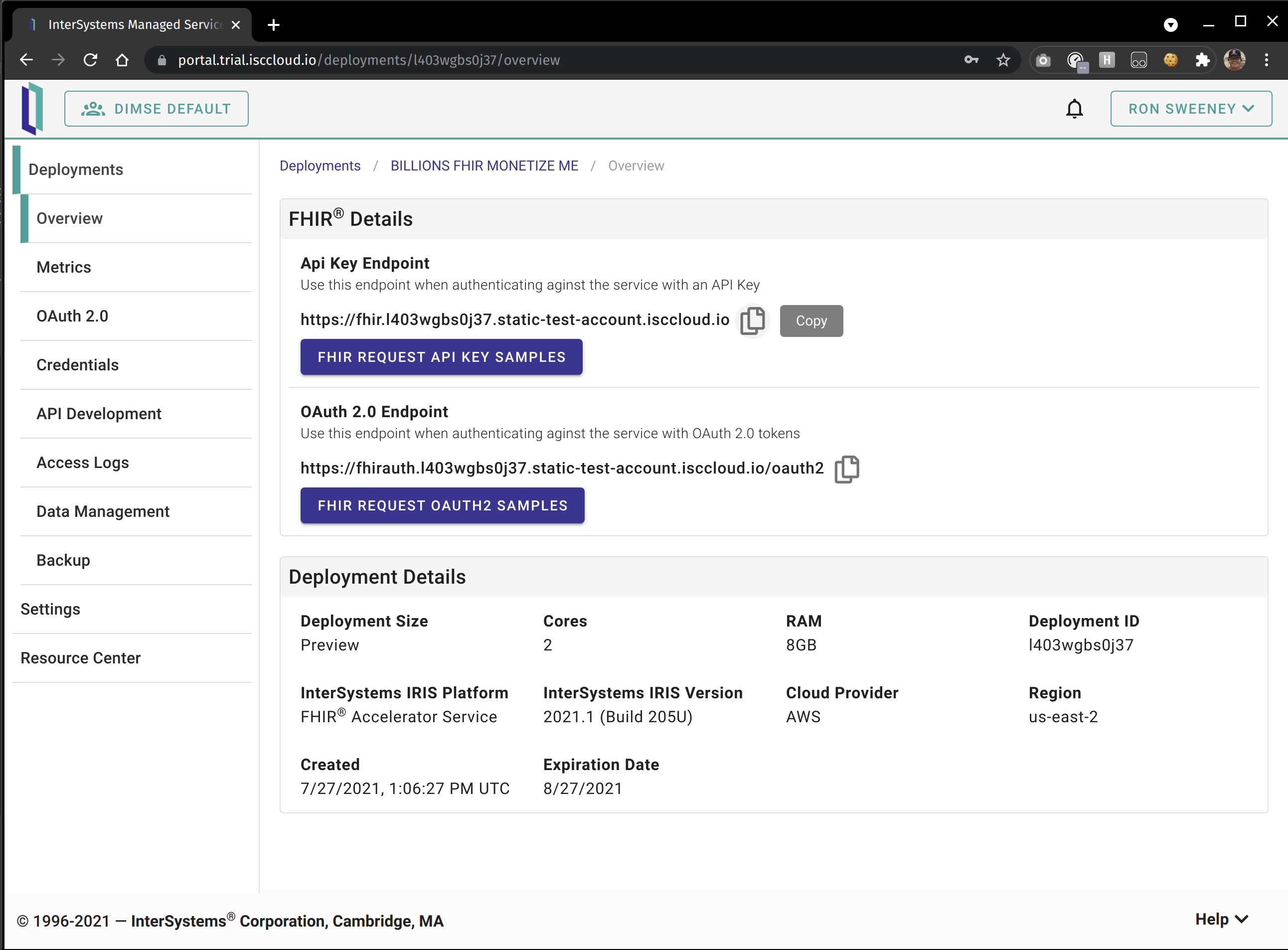Follow Deployments breadcrumb link

[320, 165]
